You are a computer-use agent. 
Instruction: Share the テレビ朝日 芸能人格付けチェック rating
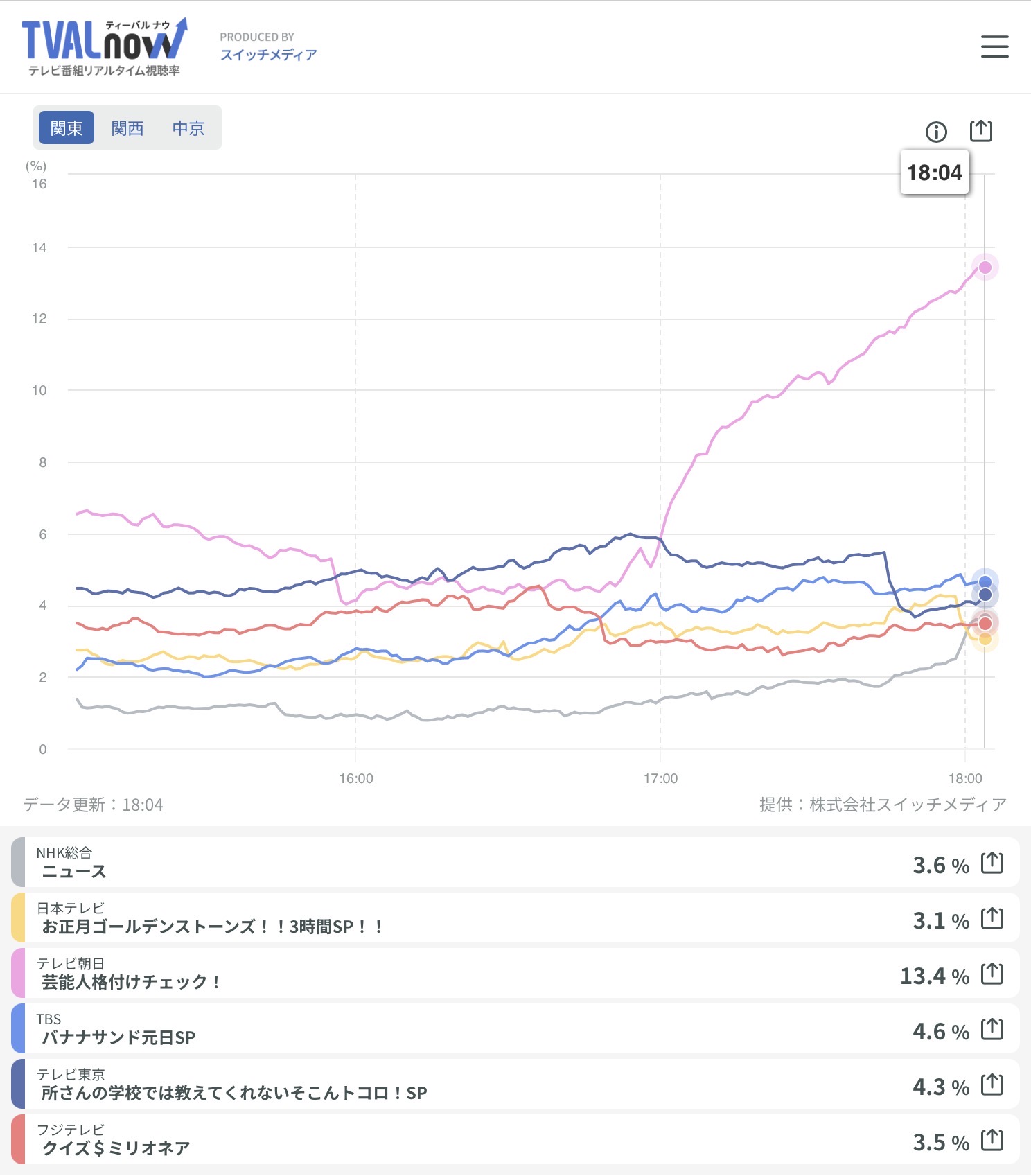(992, 974)
